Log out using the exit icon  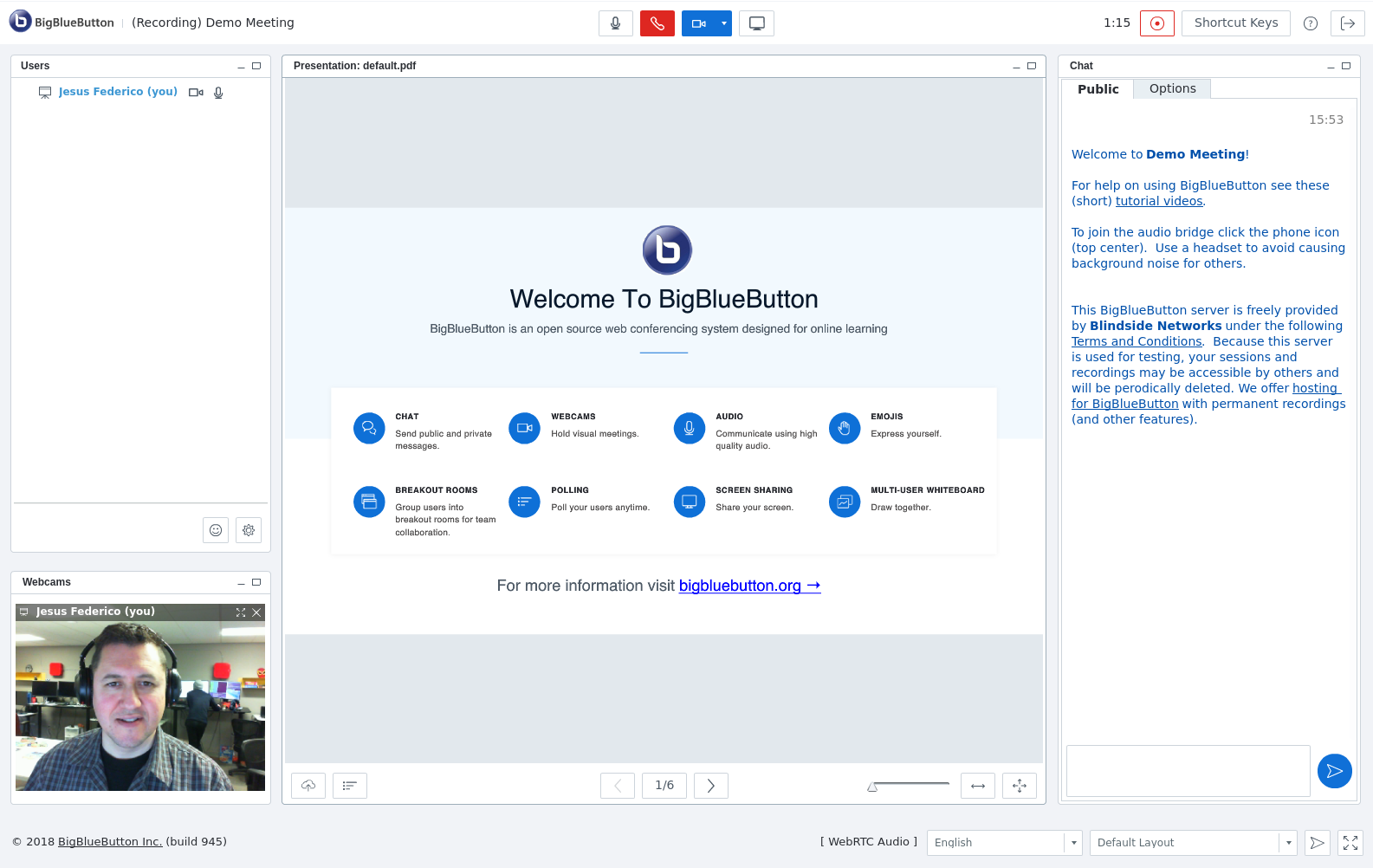pyautogui.click(x=1347, y=23)
